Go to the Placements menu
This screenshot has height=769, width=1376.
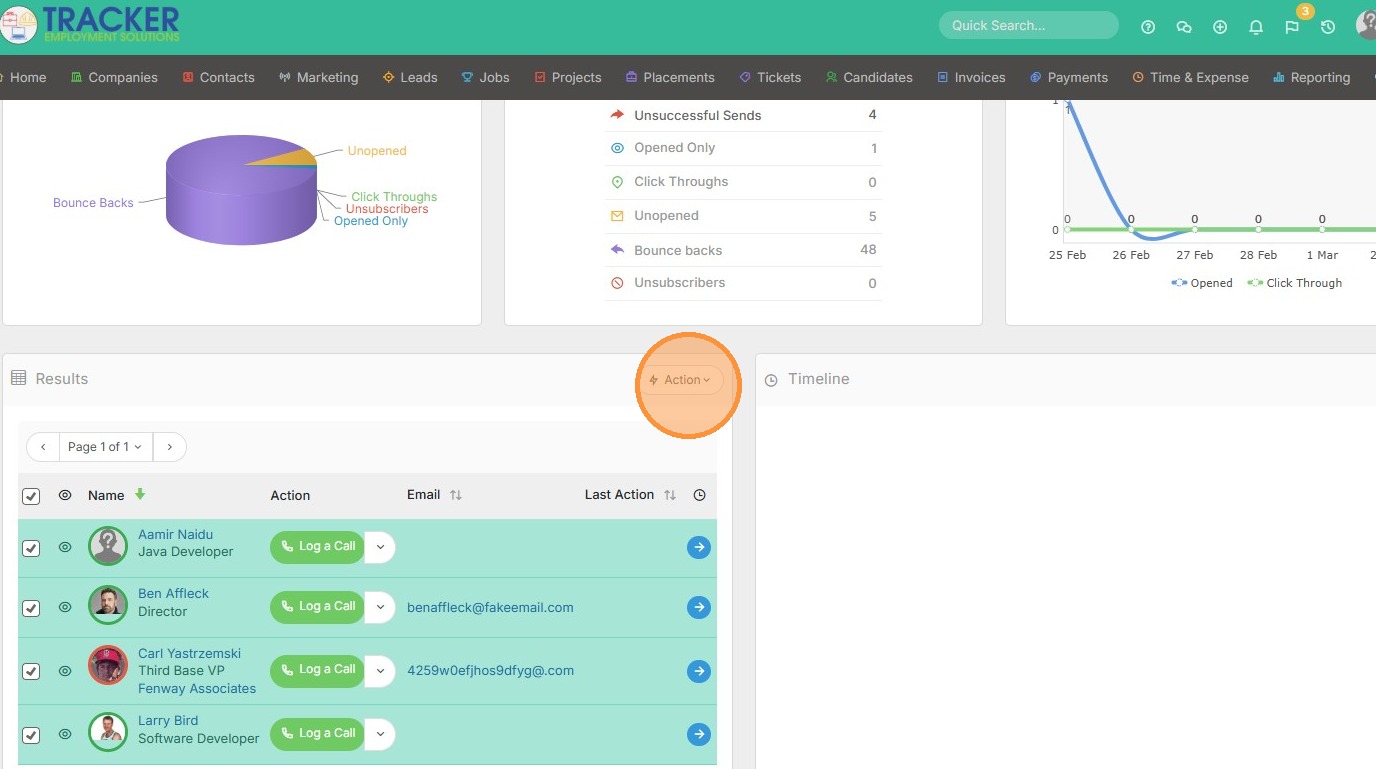tap(670, 77)
